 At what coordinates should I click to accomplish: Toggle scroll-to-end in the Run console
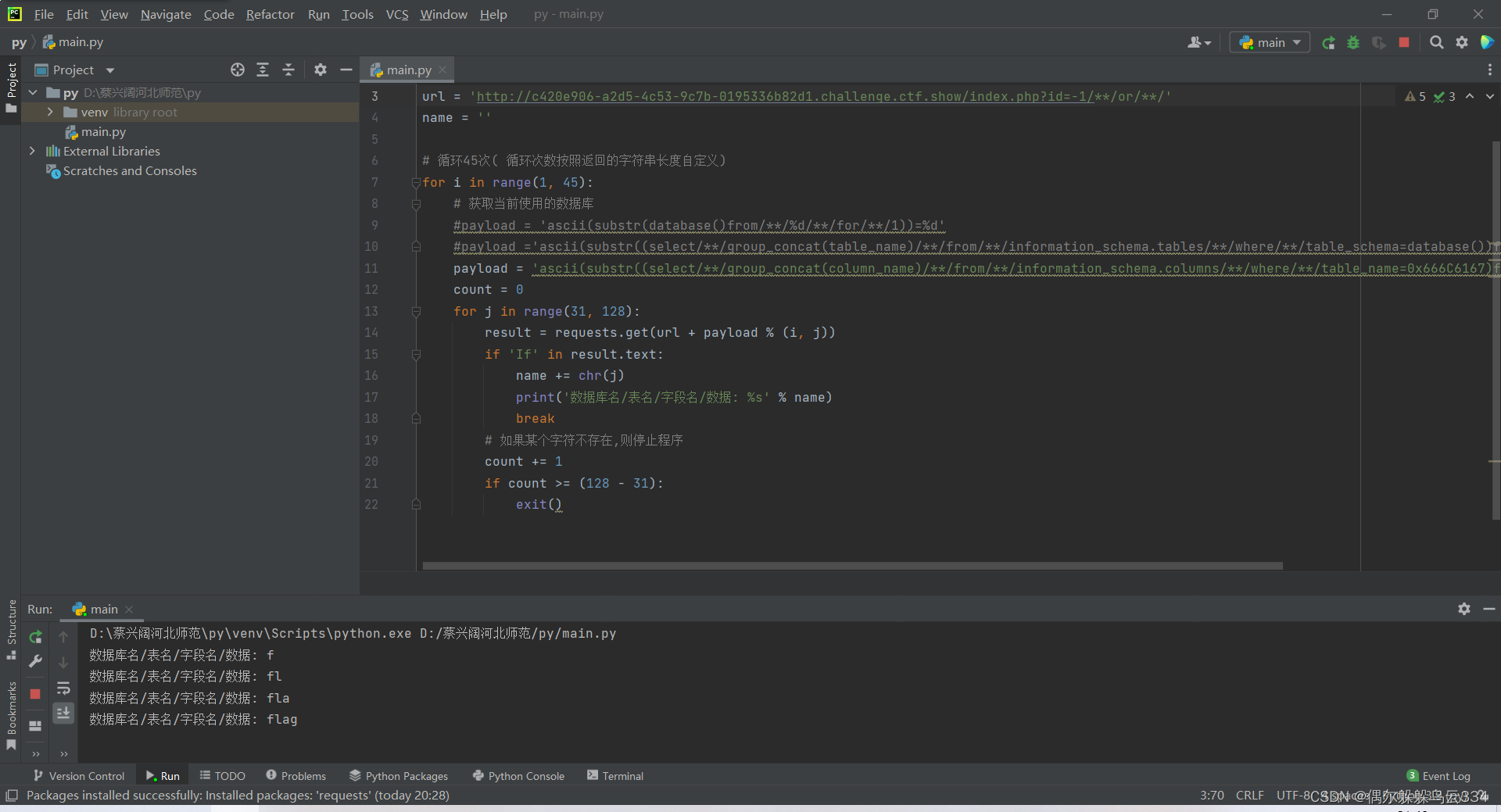point(63,713)
